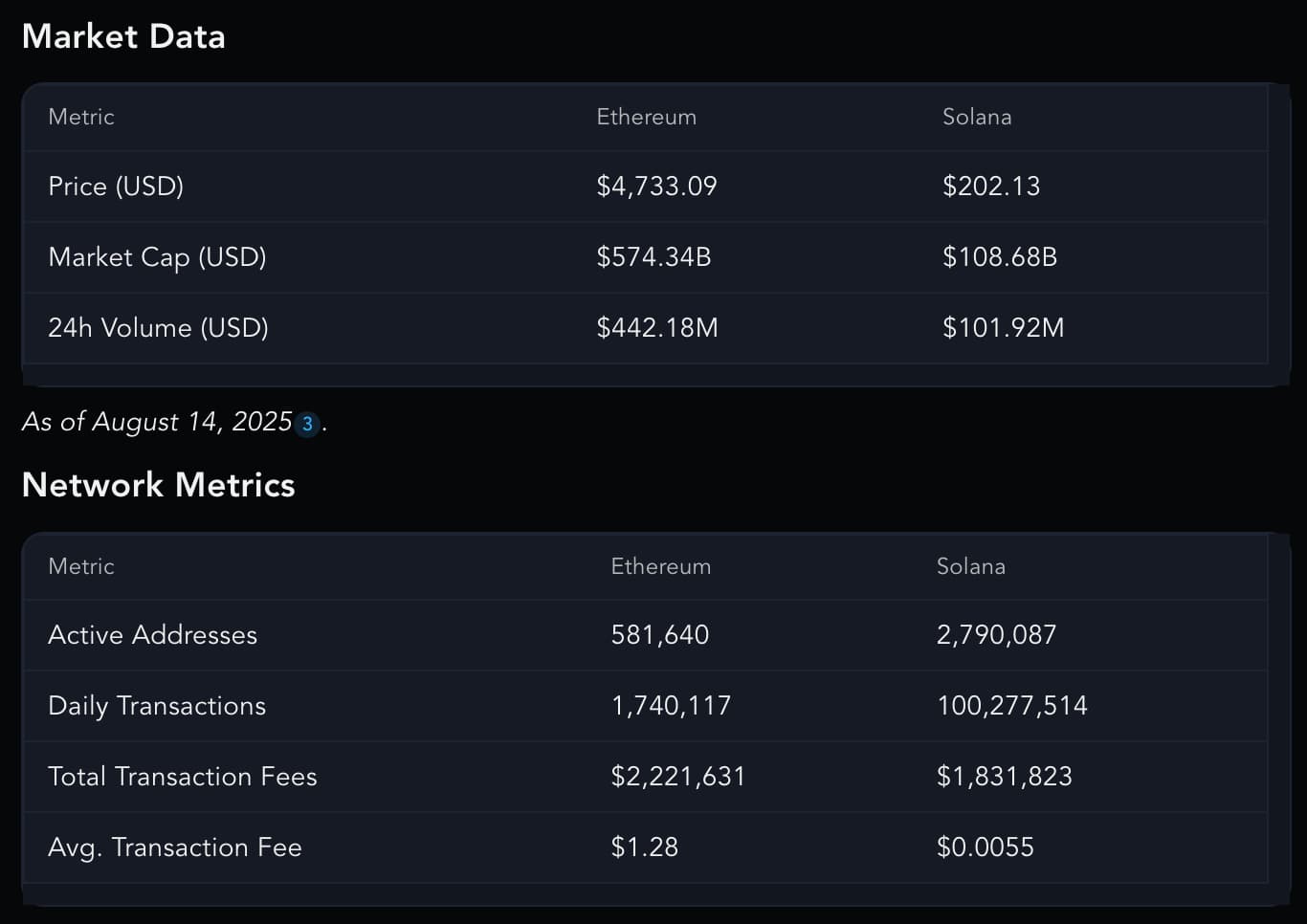Image resolution: width=1307 pixels, height=924 pixels.
Task: Click Ethereum total fees $2,221,631
Action: point(678,777)
